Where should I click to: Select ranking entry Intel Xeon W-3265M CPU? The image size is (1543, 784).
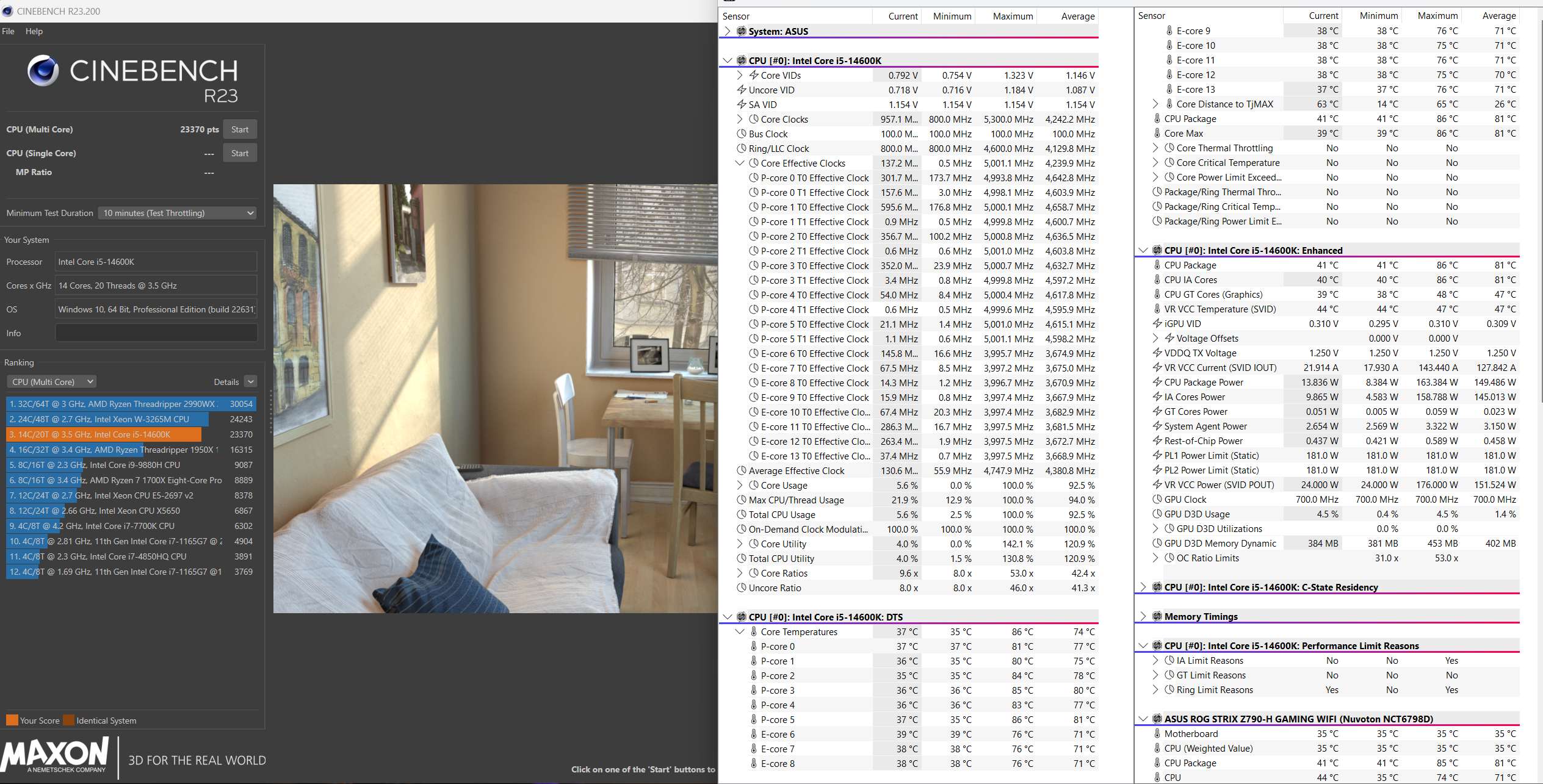(131, 419)
